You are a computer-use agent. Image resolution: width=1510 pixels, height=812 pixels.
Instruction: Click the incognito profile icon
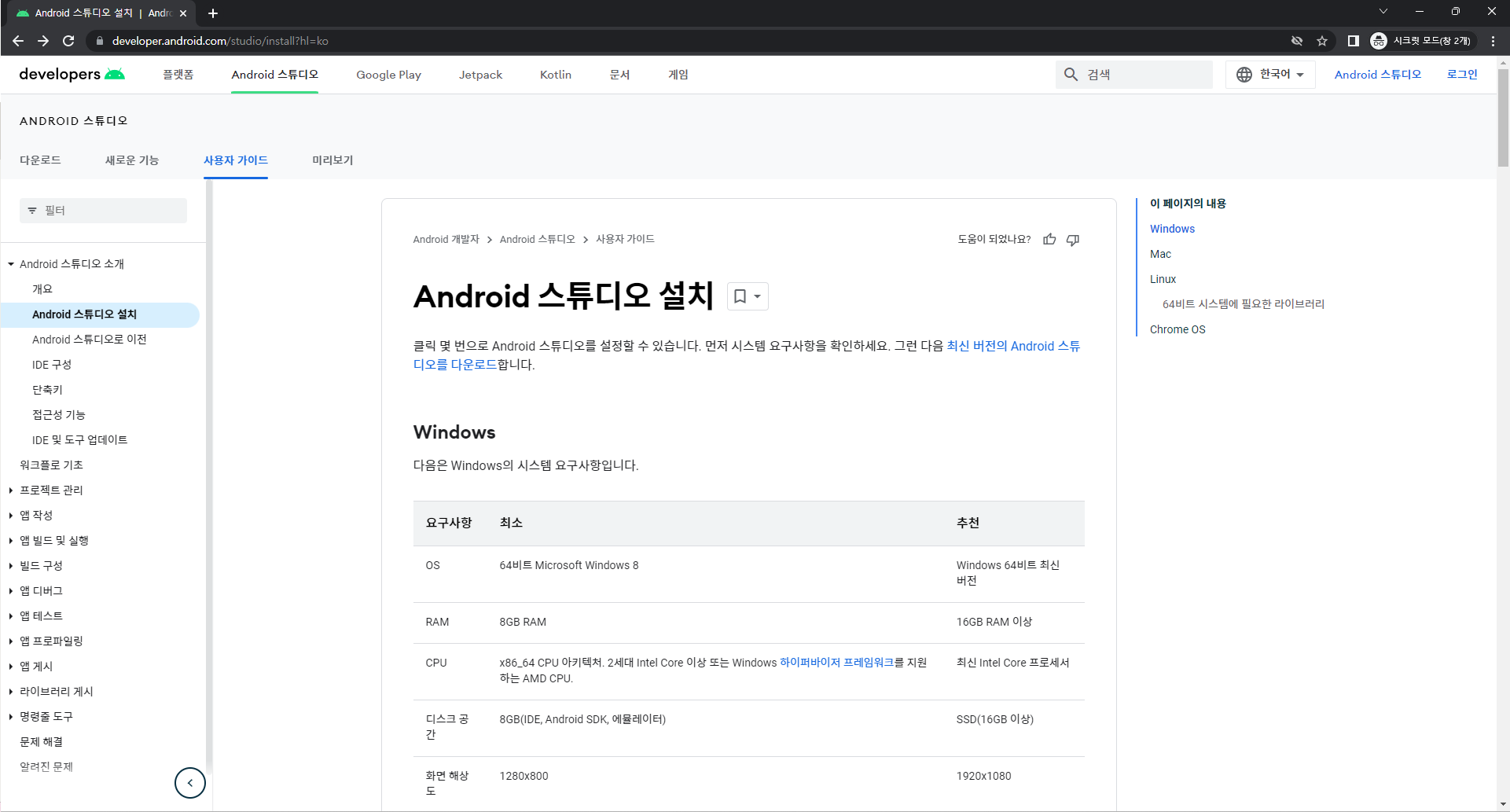point(1379,41)
